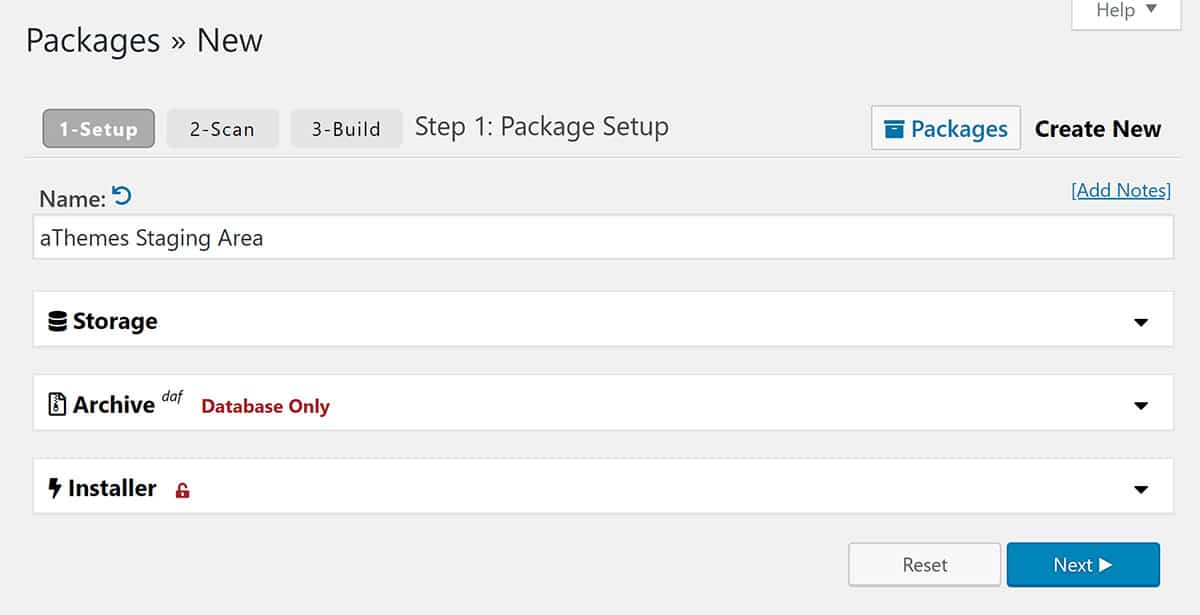
Task: Expand the Installer panel arrow
Action: click(x=1140, y=490)
